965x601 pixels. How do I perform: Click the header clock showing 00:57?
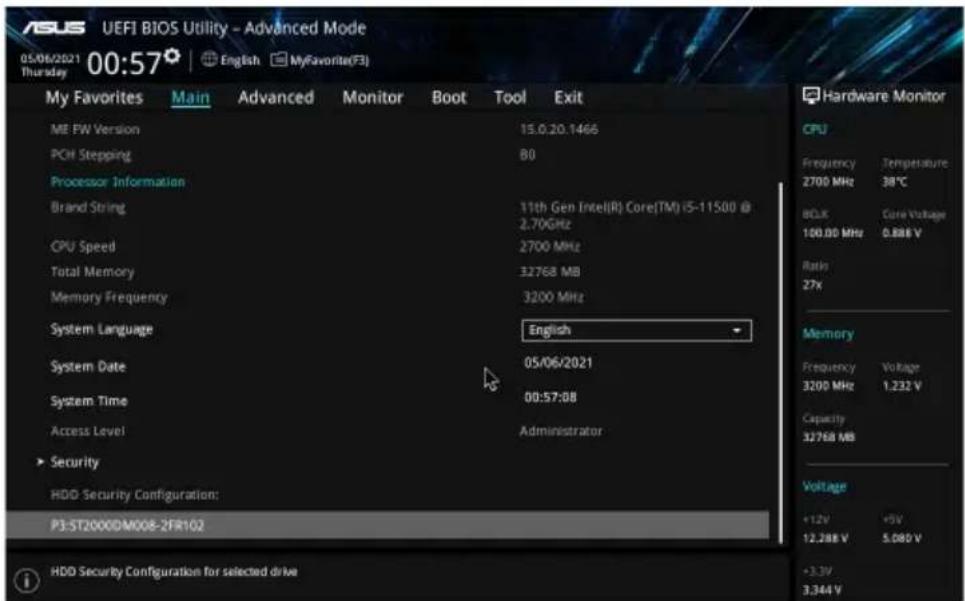coord(124,63)
